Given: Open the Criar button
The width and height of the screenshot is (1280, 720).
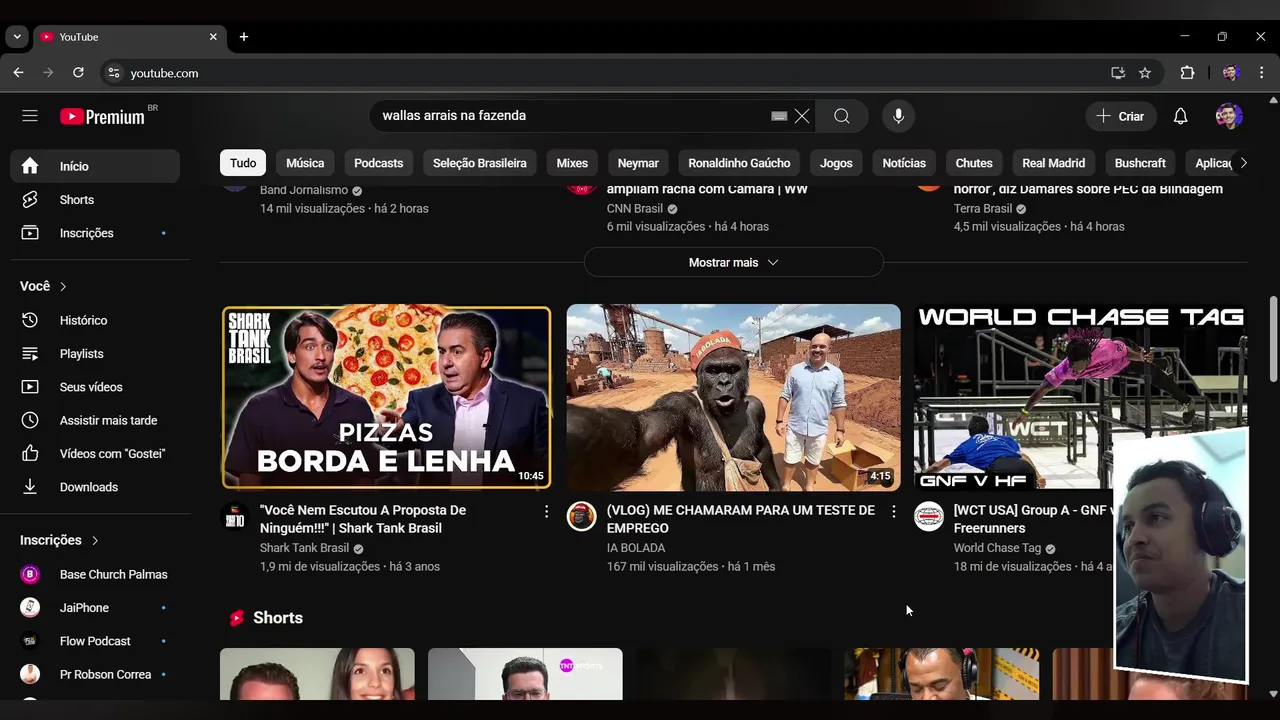Looking at the screenshot, I should [x=1120, y=116].
